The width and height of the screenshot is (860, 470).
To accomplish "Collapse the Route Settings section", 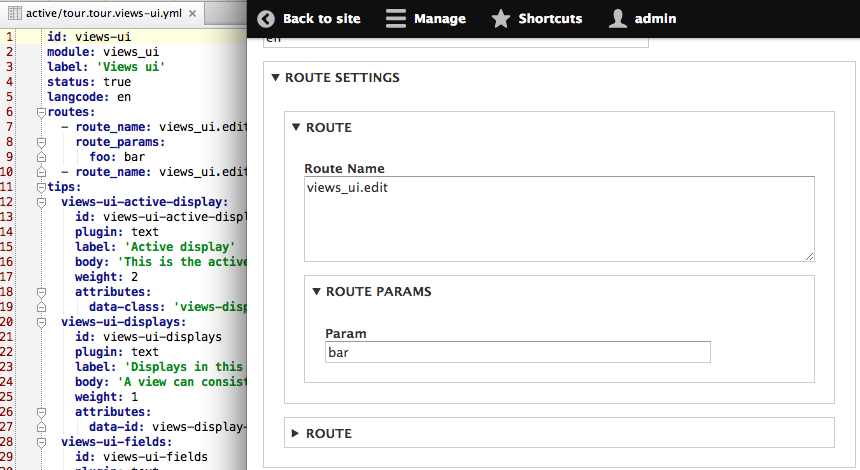I will tap(276, 77).
